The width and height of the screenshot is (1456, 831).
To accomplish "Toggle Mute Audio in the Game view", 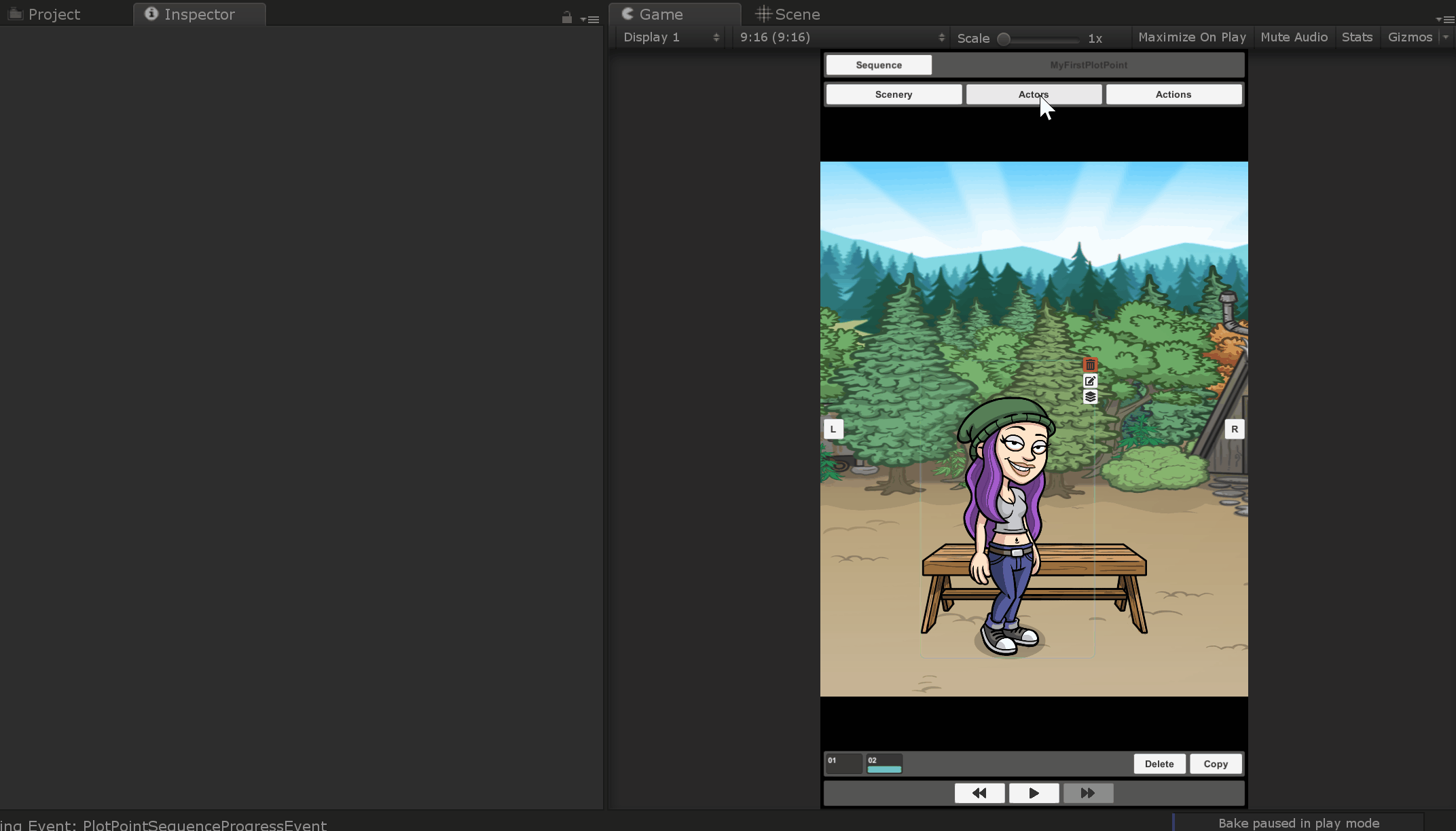I will (1294, 37).
